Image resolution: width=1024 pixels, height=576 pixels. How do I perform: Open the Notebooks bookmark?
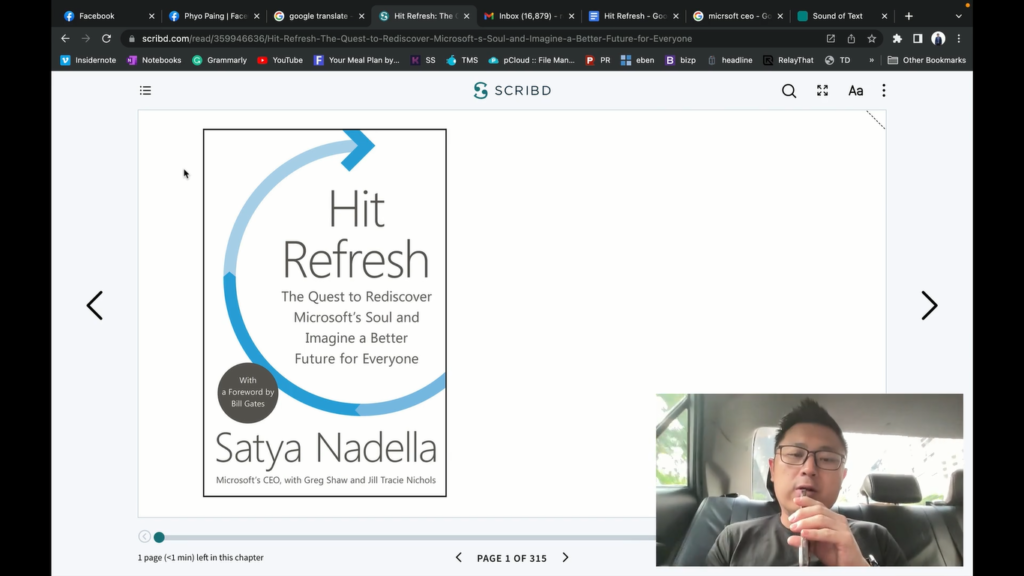(x=154, y=60)
